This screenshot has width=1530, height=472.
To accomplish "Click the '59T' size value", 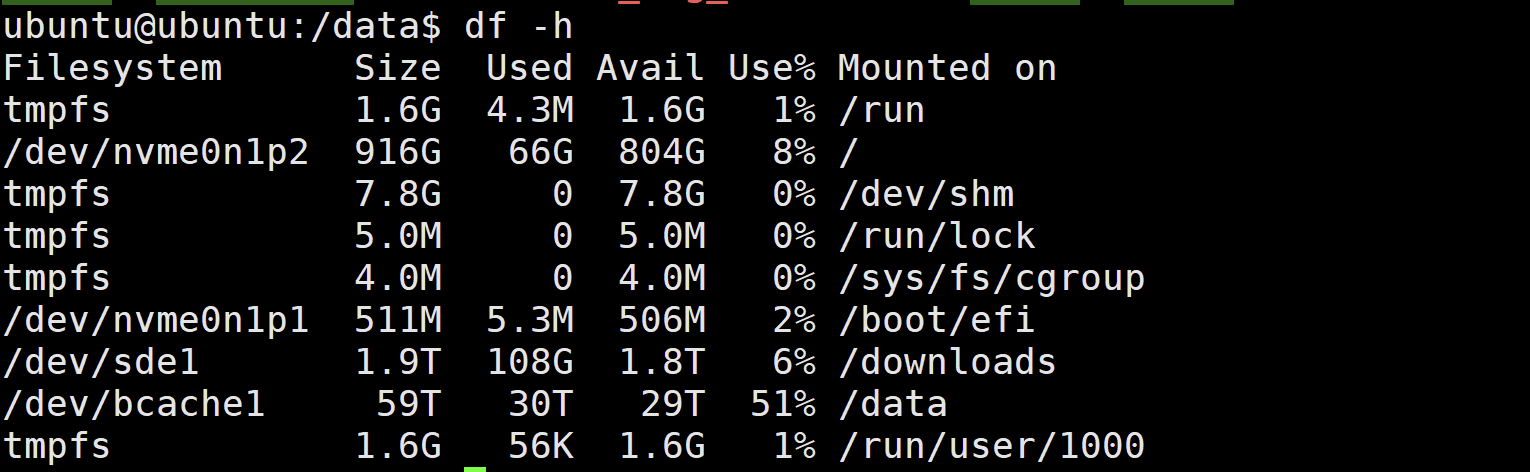I will click(408, 404).
